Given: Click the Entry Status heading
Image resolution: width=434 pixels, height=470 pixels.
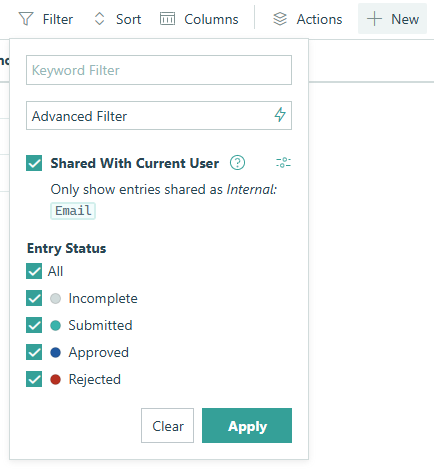Looking at the screenshot, I should [x=67, y=248].
